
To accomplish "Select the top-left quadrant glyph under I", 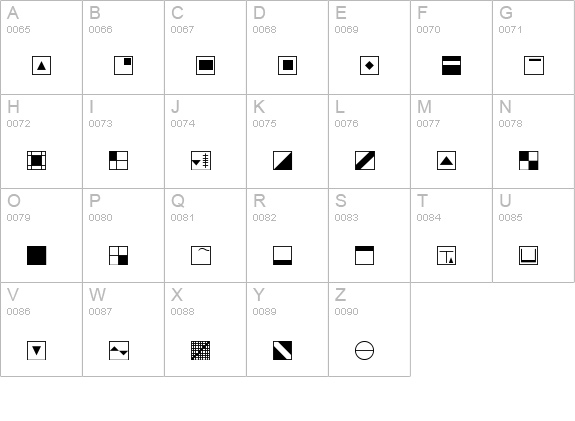I will (x=118, y=161).
